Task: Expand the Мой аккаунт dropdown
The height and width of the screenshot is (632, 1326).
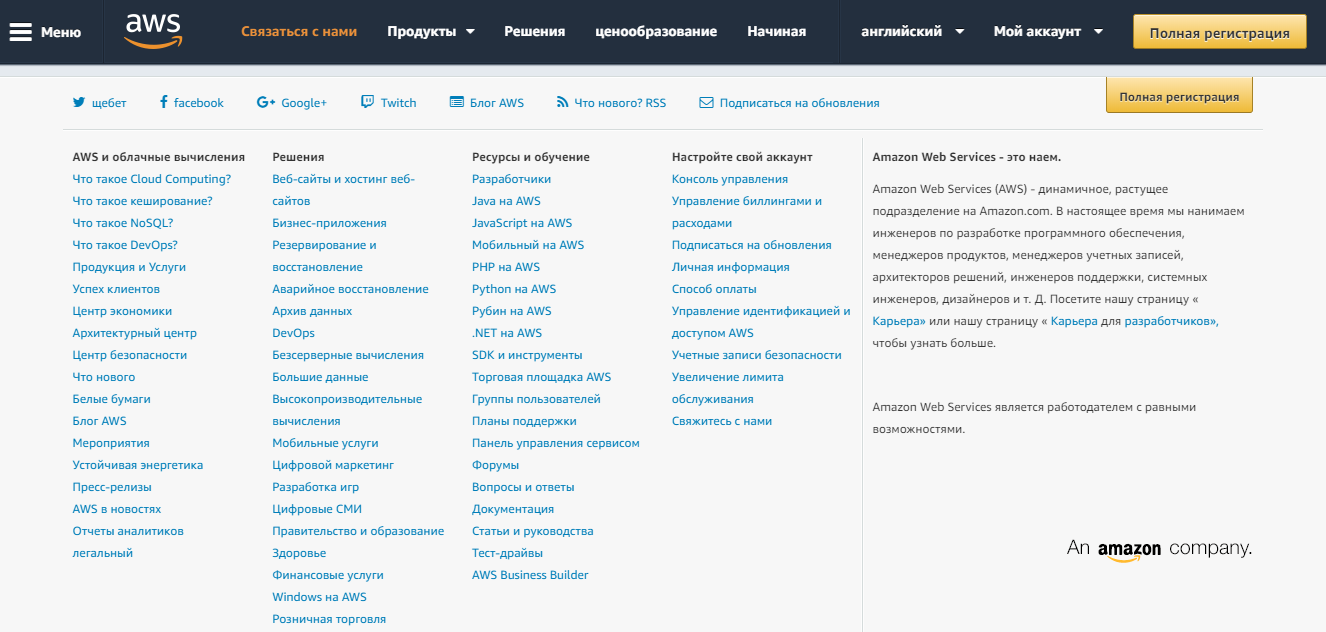Action: click(x=1048, y=31)
